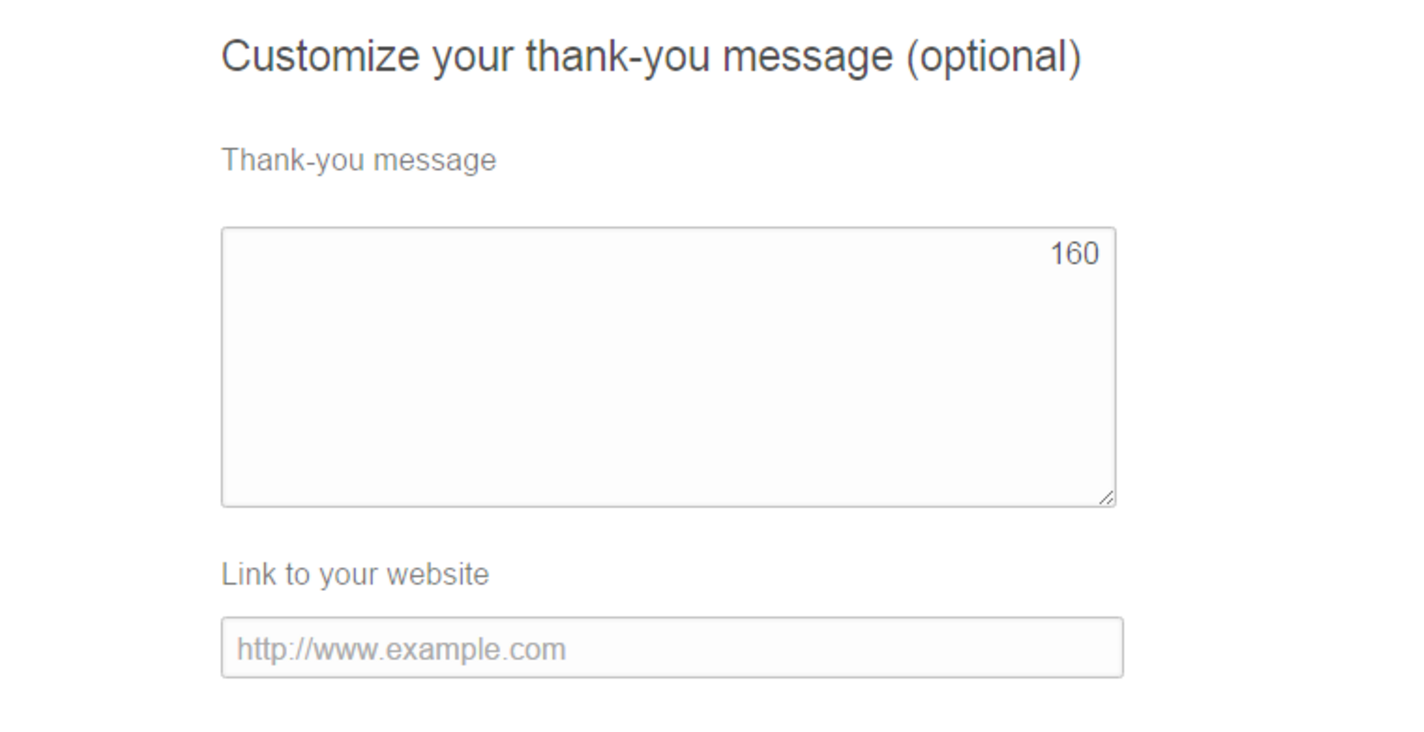Click the word "your" in the page heading
This screenshot has height=732, width=1424.
pos(473,56)
